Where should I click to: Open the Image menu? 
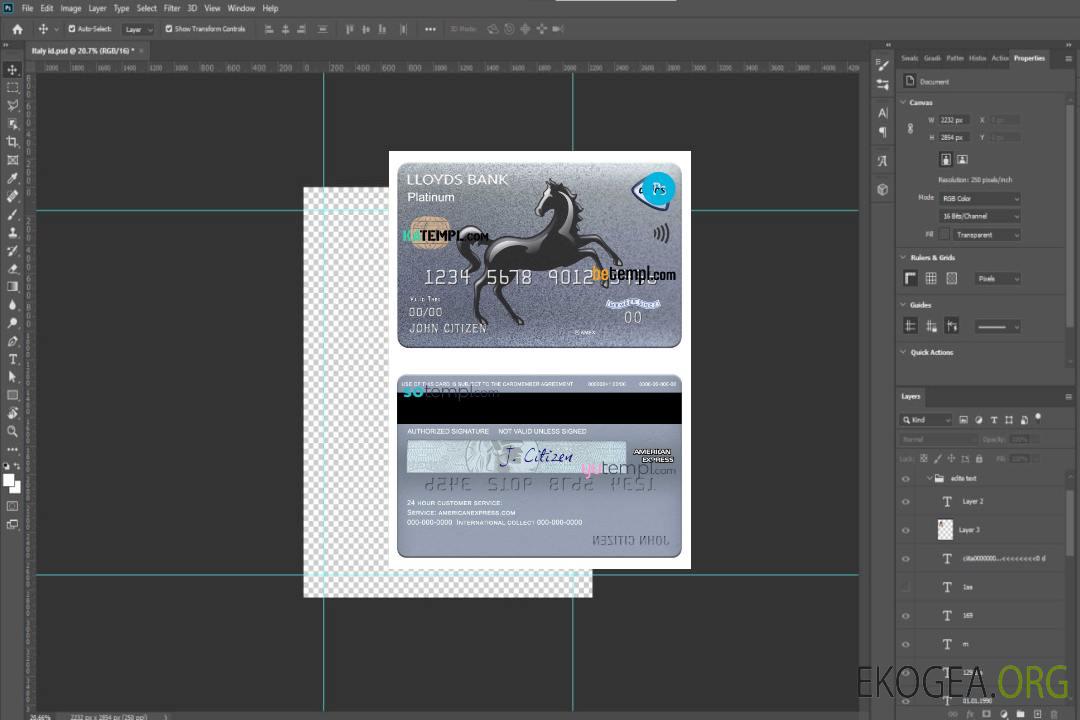coord(71,8)
